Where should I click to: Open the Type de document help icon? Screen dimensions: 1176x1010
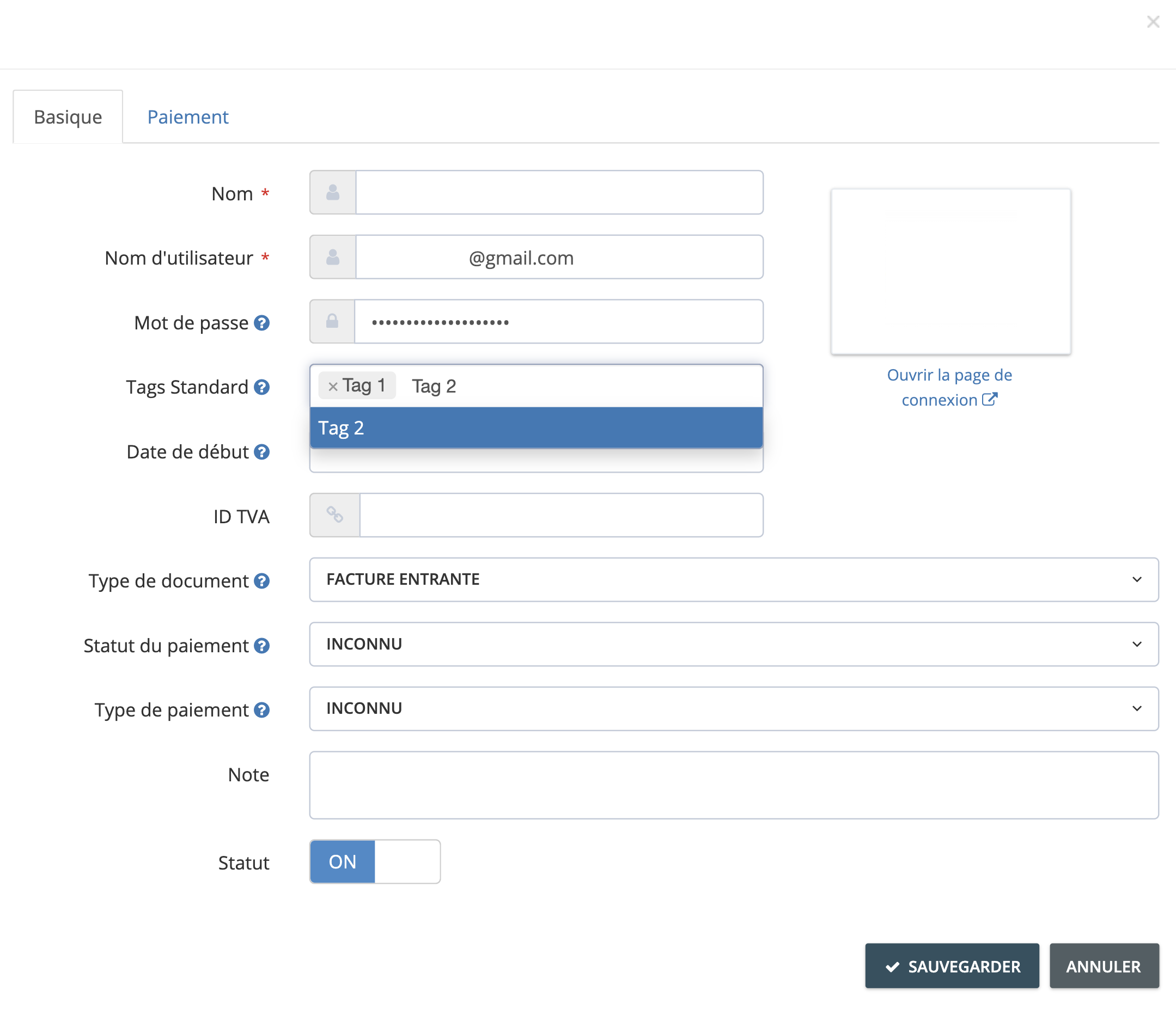point(261,581)
